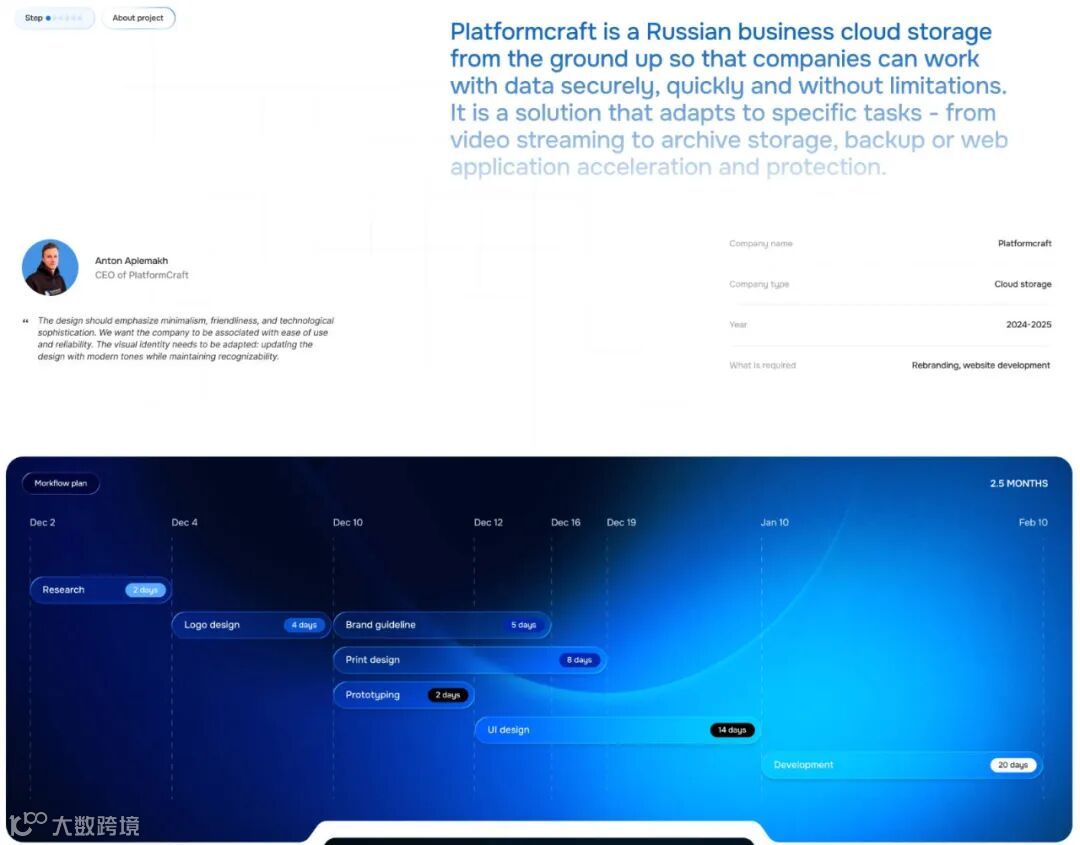
Task: Click the 2 days badge on Research
Action: [145, 590]
